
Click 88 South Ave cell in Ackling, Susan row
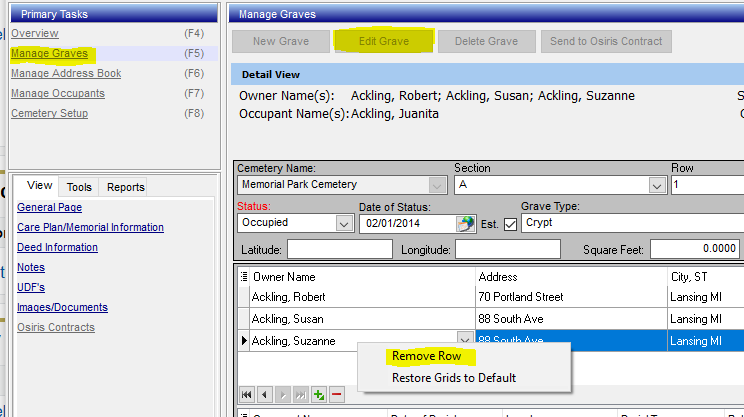[571, 319]
